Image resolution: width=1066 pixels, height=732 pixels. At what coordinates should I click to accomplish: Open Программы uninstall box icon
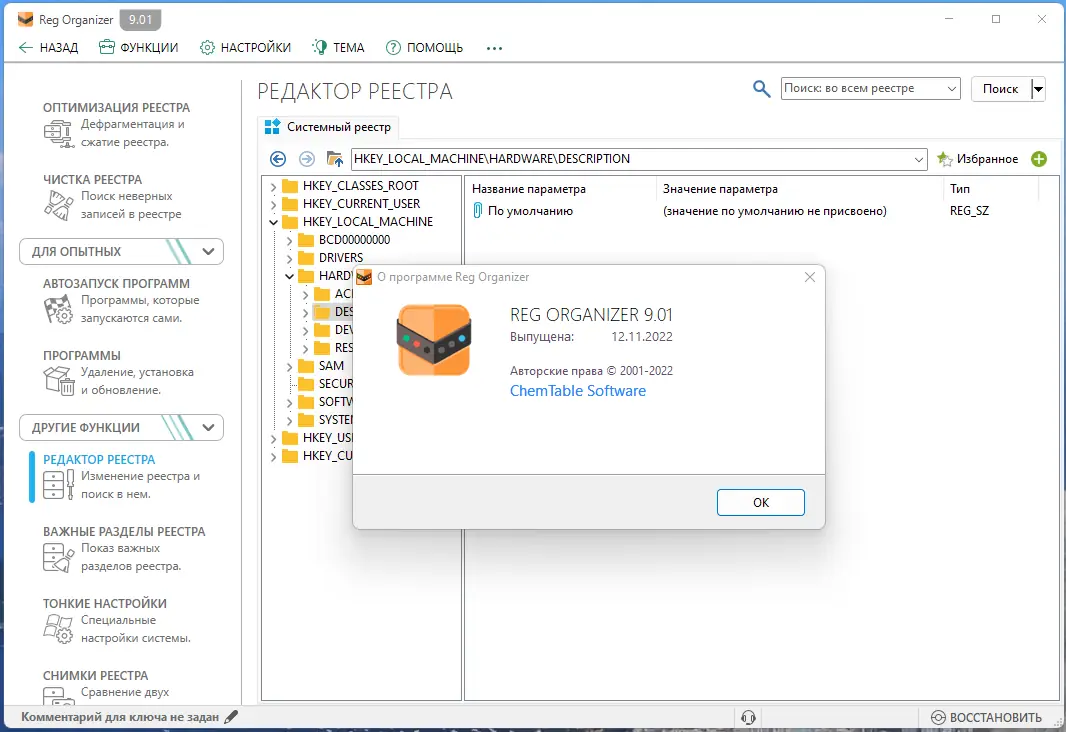tap(58, 381)
